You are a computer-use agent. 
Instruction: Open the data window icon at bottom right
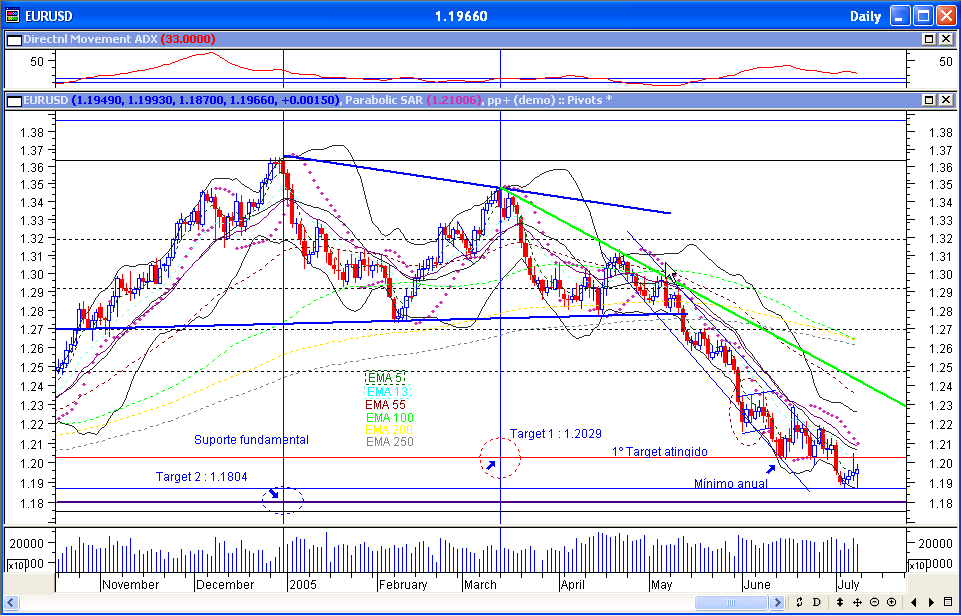point(948,603)
